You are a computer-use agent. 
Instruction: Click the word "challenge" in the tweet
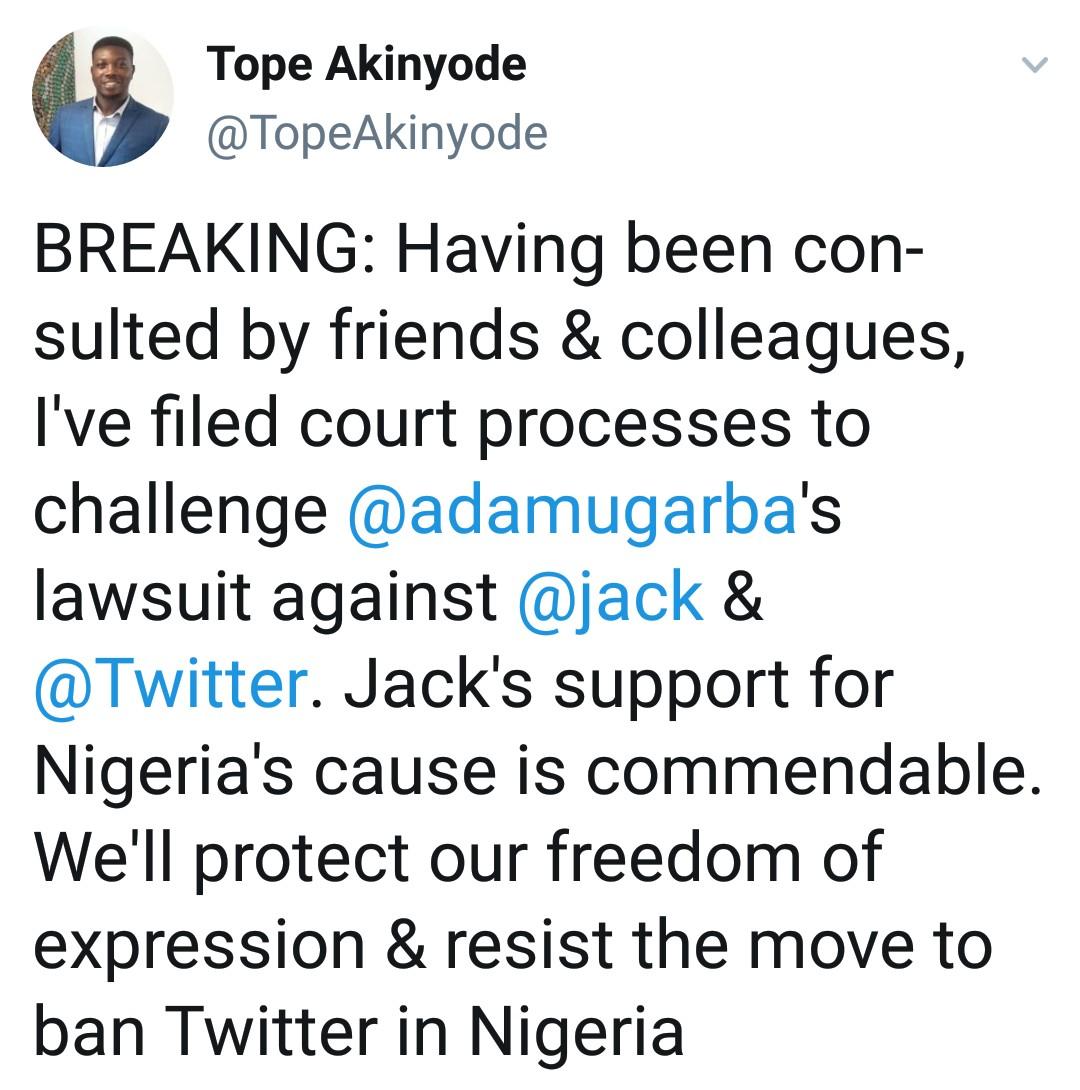pos(181,512)
